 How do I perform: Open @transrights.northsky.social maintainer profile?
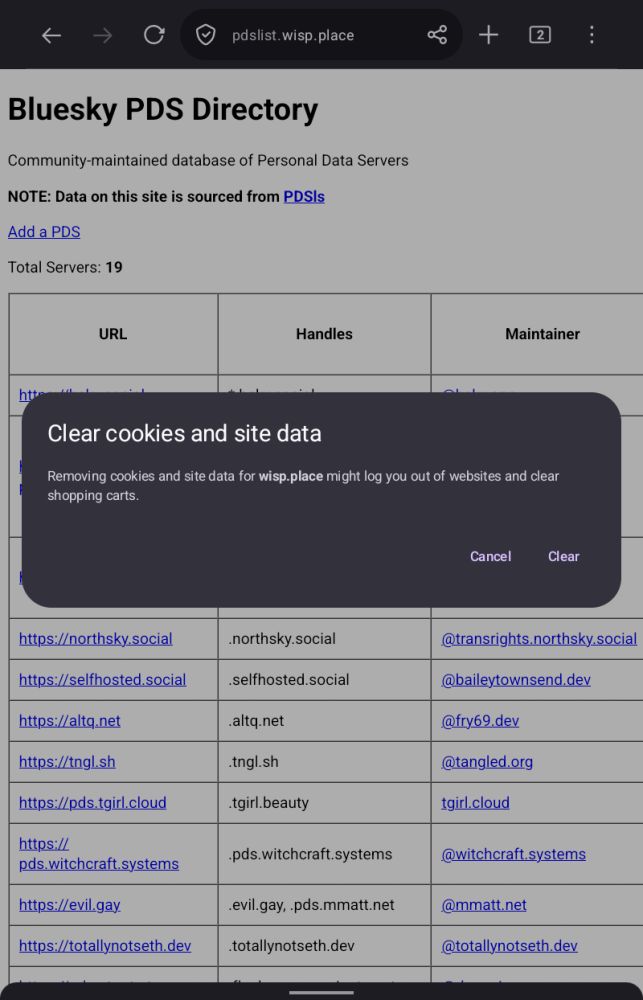pyautogui.click(x=539, y=638)
